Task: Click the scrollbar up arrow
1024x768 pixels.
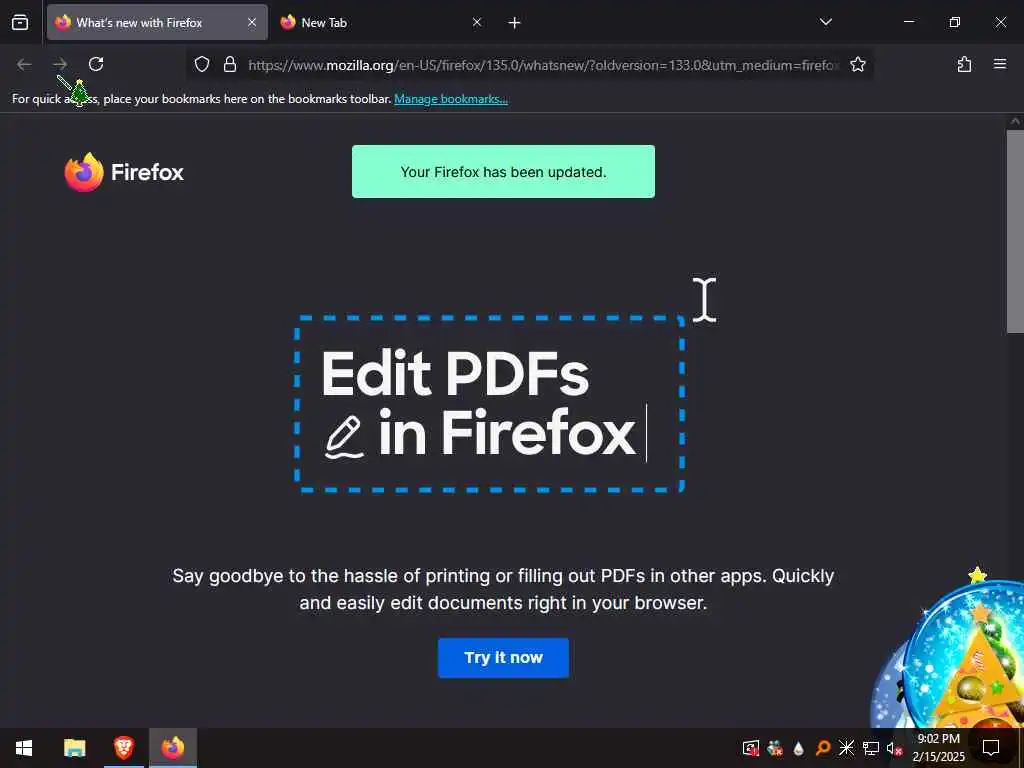Action: click(x=1016, y=121)
